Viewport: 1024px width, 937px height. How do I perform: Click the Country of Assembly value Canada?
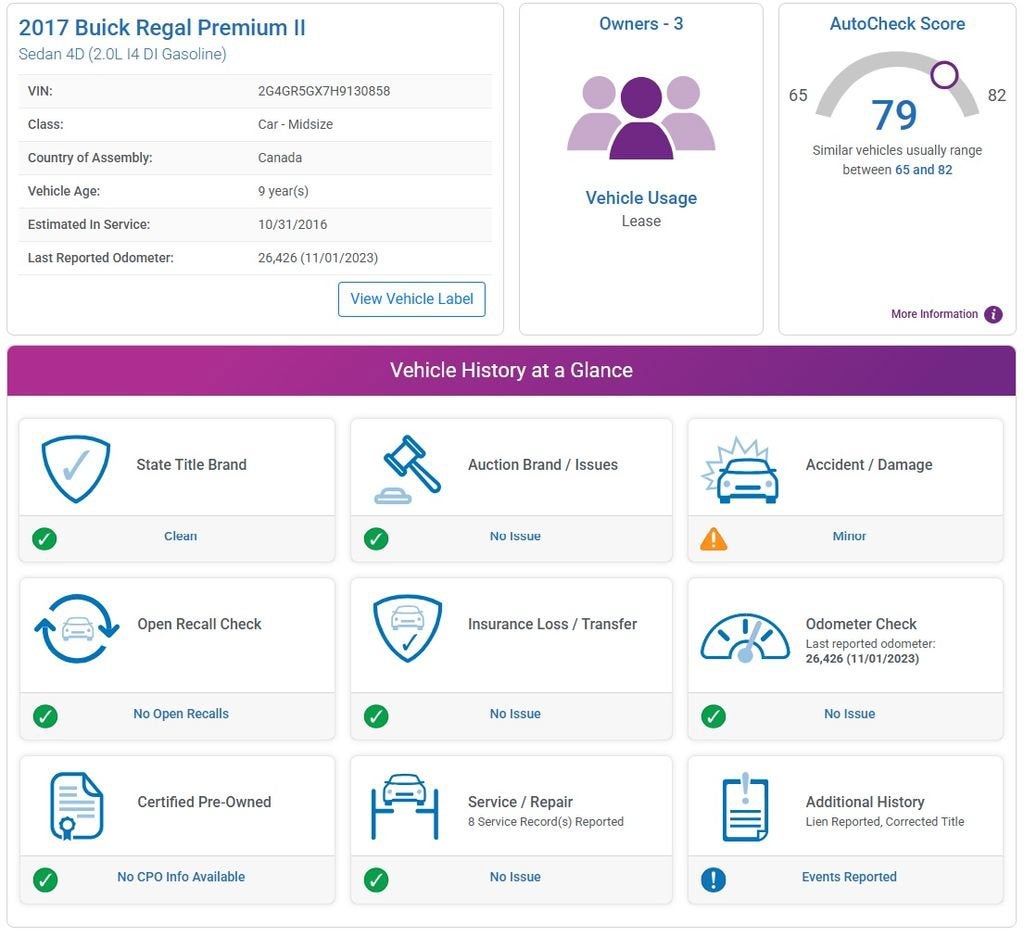(280, 158)
